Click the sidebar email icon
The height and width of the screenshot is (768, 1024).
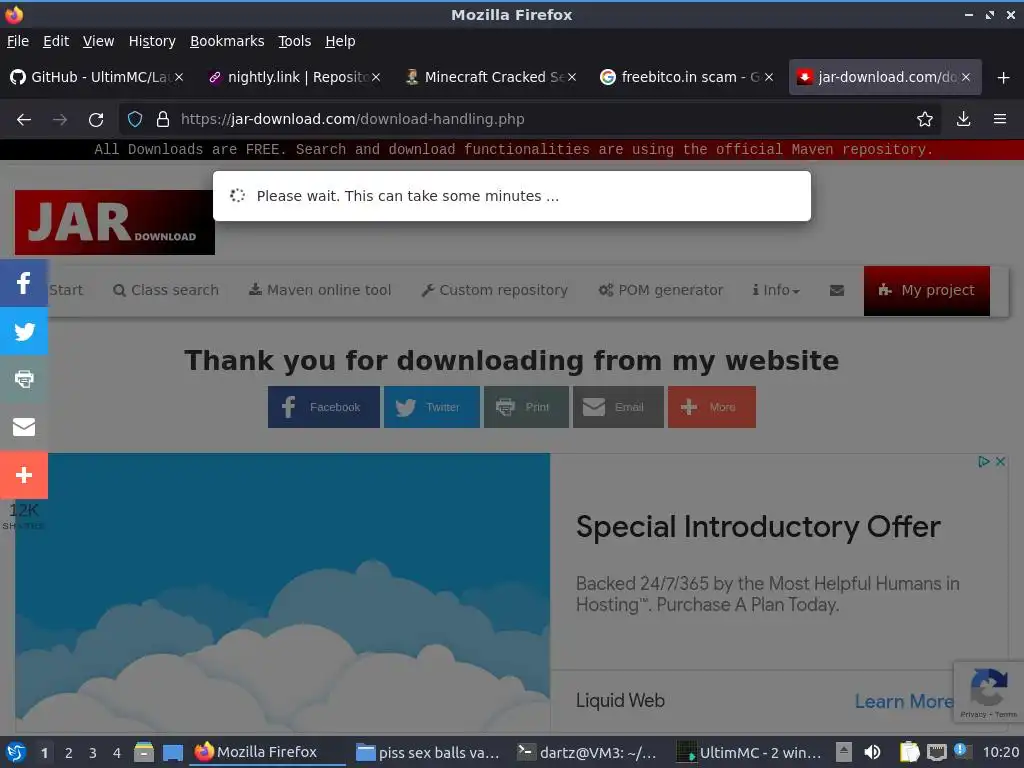pos(24,426)
